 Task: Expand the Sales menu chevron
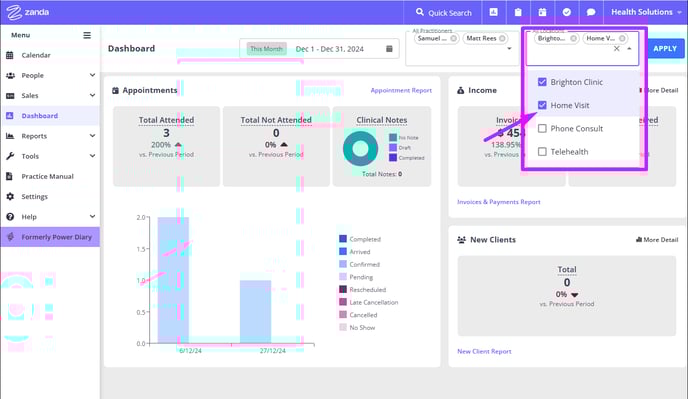point(92,95)
